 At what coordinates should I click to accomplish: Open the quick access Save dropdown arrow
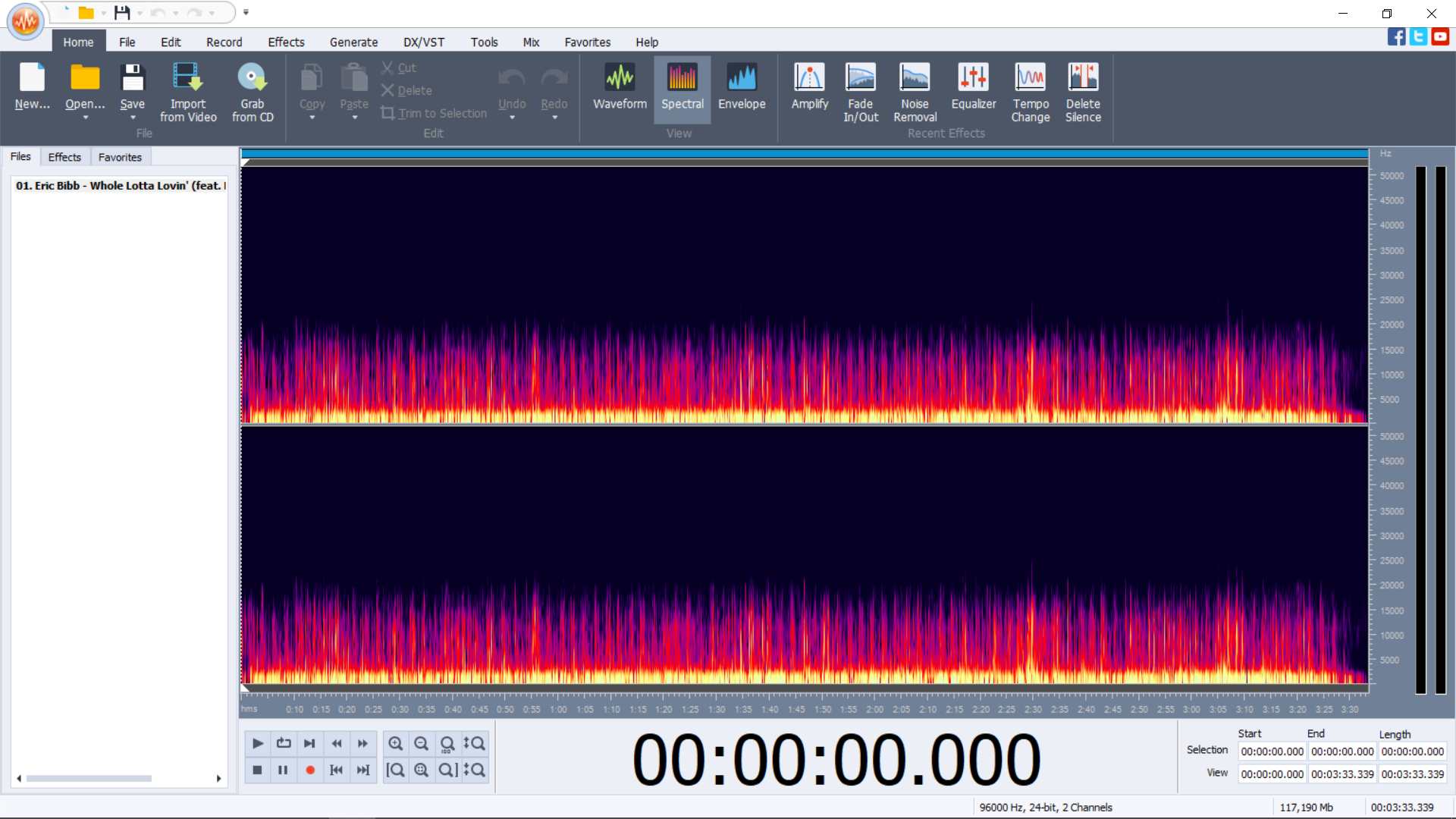click(x=140, y=13)
